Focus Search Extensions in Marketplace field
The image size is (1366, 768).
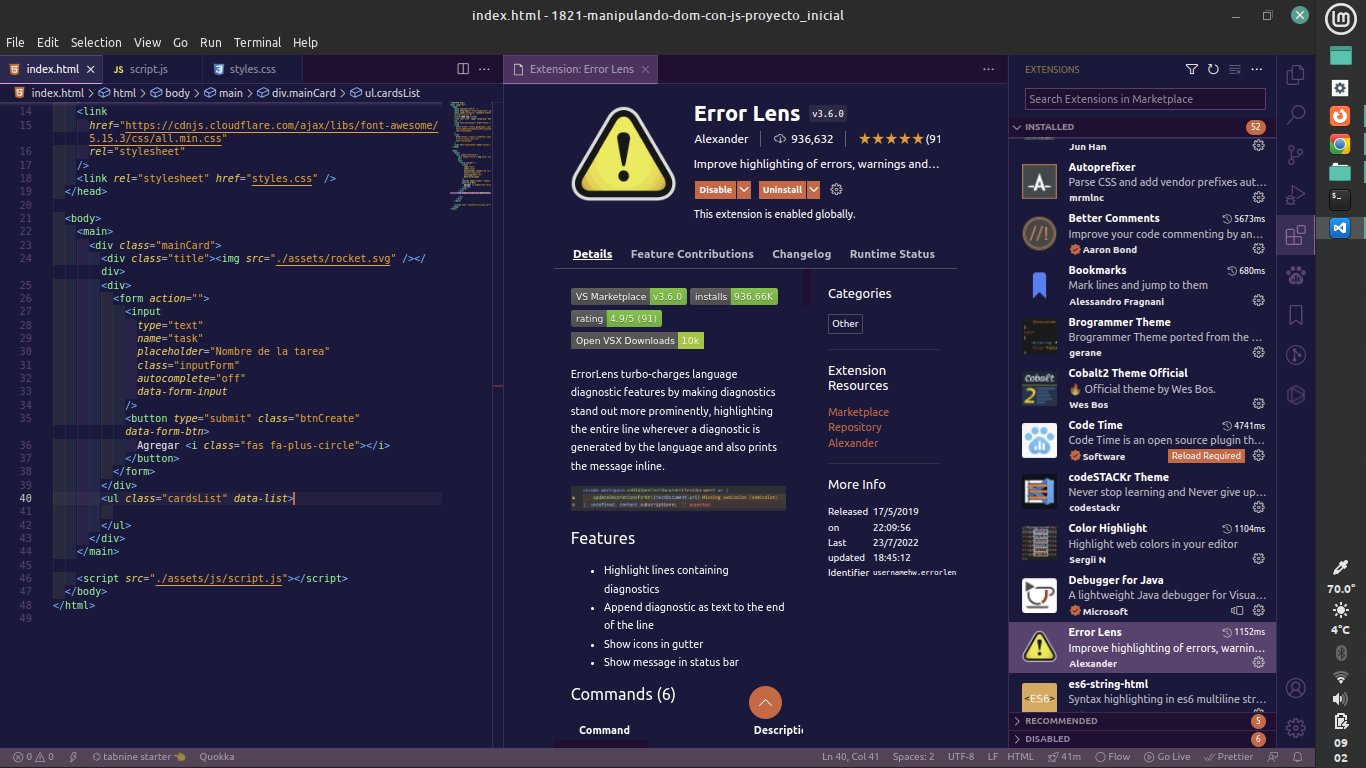coord(1145,99)
